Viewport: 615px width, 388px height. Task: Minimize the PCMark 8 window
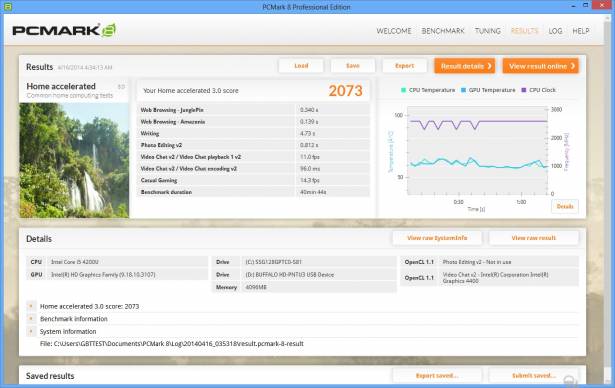click(573, 6)
